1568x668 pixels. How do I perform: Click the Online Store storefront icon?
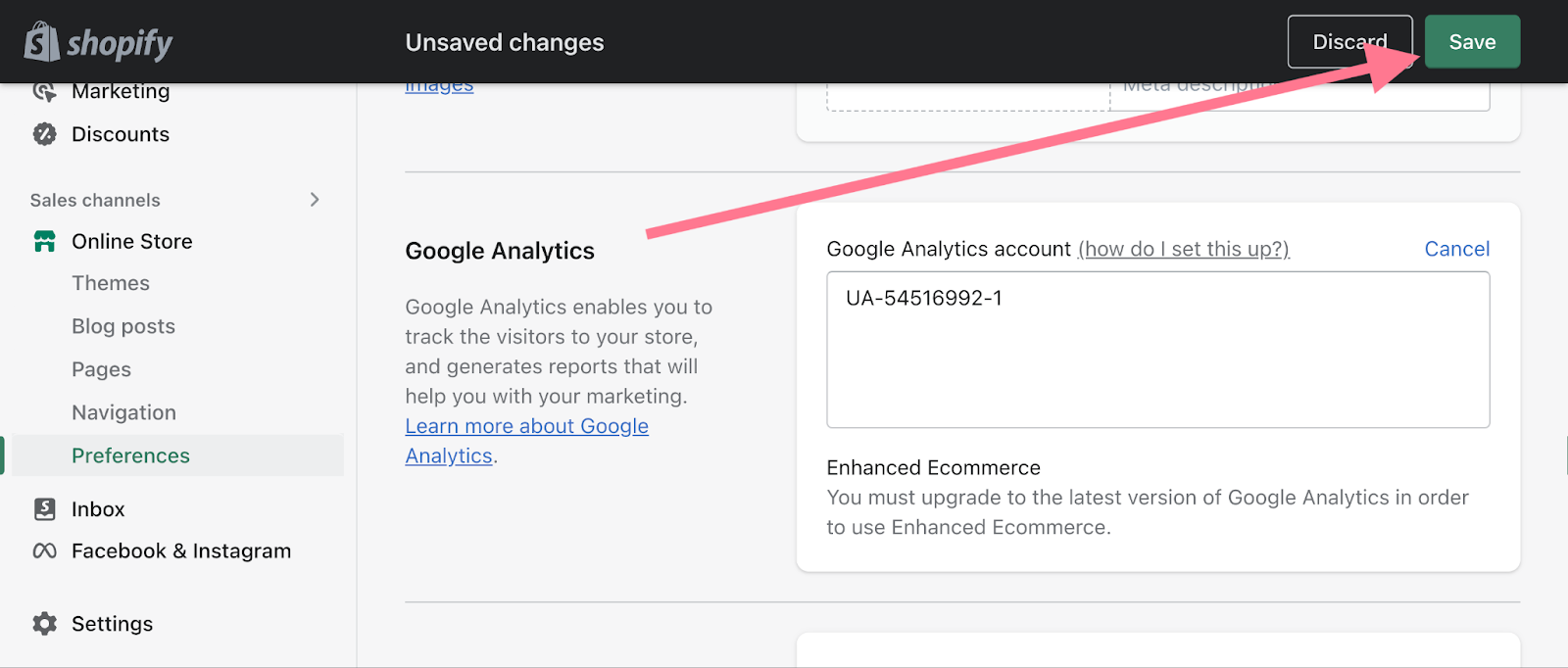pos(45,241)
